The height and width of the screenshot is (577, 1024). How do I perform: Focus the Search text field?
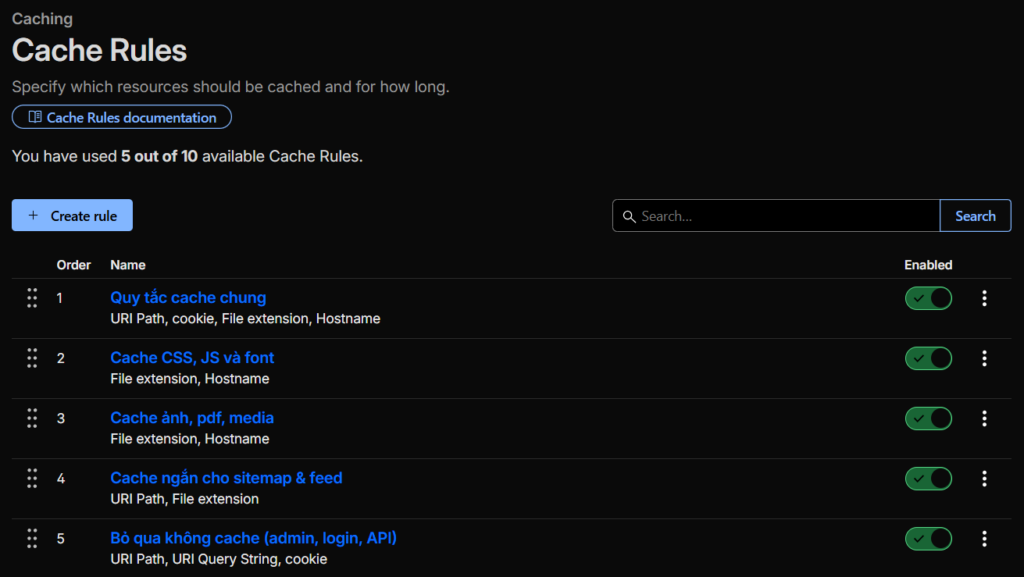[x=785, y=216]
